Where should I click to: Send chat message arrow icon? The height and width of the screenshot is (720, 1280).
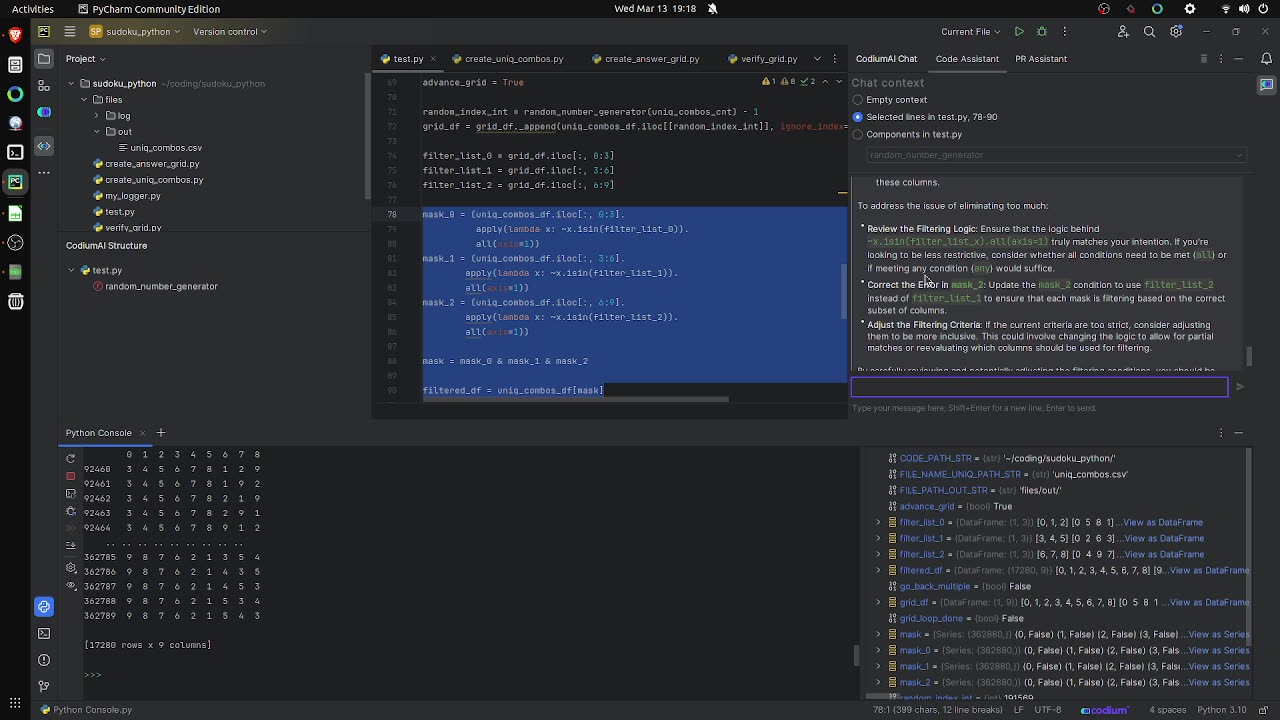[1240, 387]
